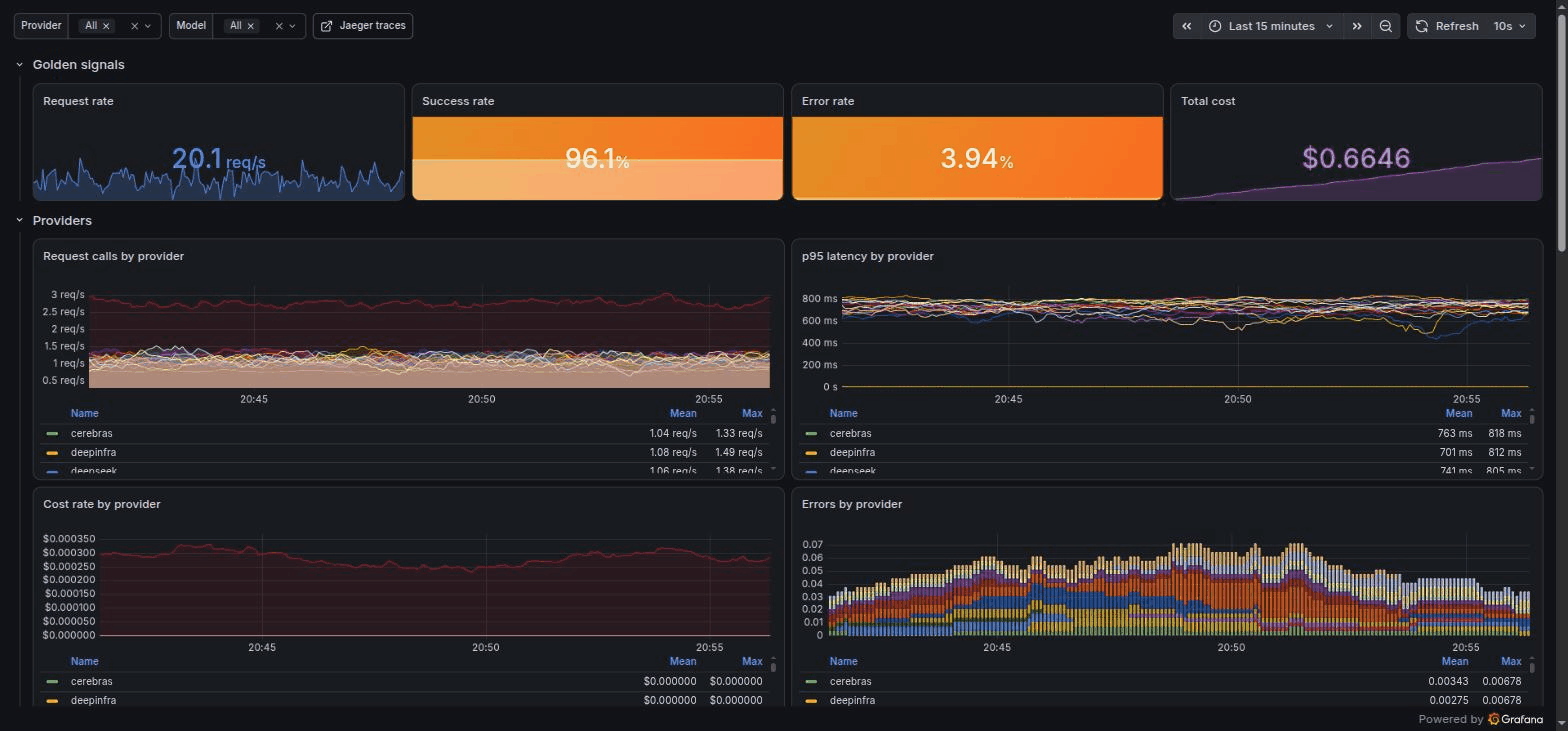Click Cost rate by provider panel title
Screen dimensions: 1568x731
(102, 504)
